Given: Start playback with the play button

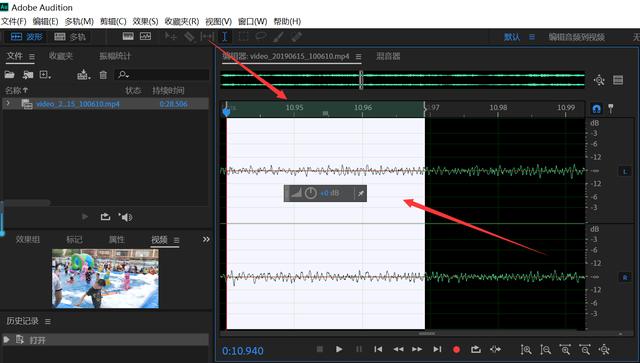Looking at the screenshot, I should tap(339, 349).
